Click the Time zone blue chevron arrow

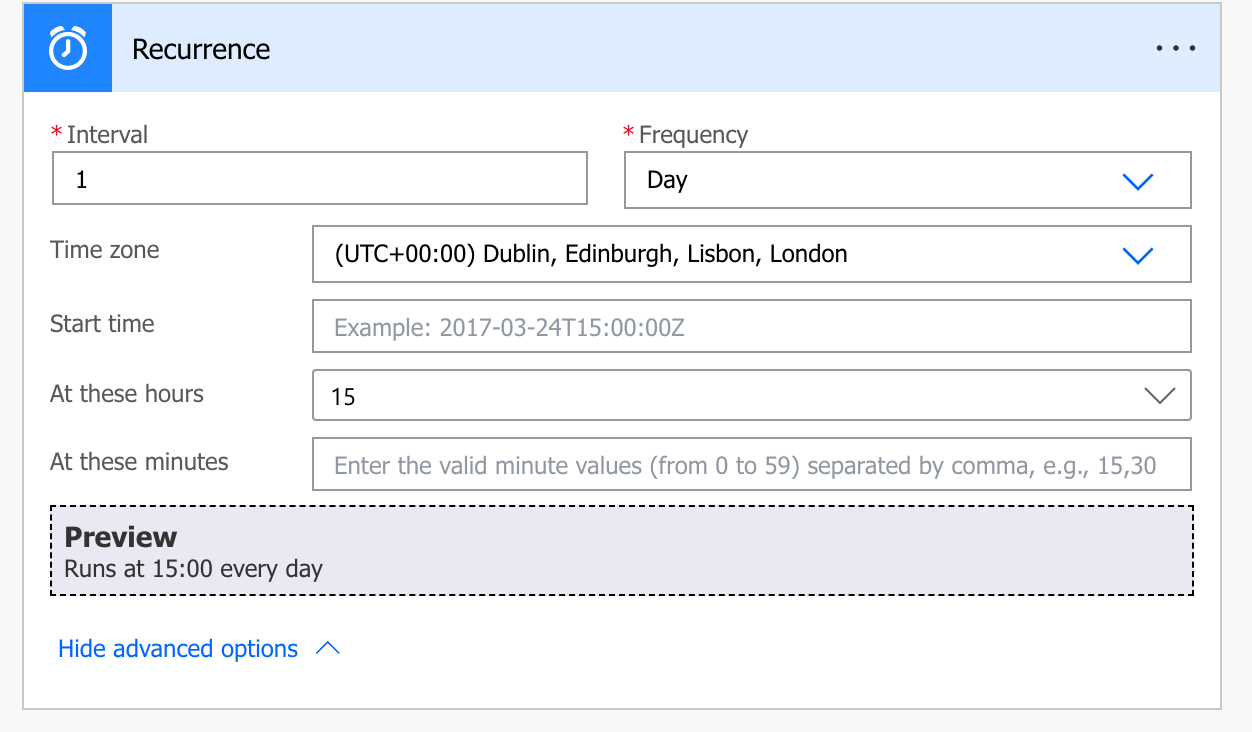[x=1138, y=255]
